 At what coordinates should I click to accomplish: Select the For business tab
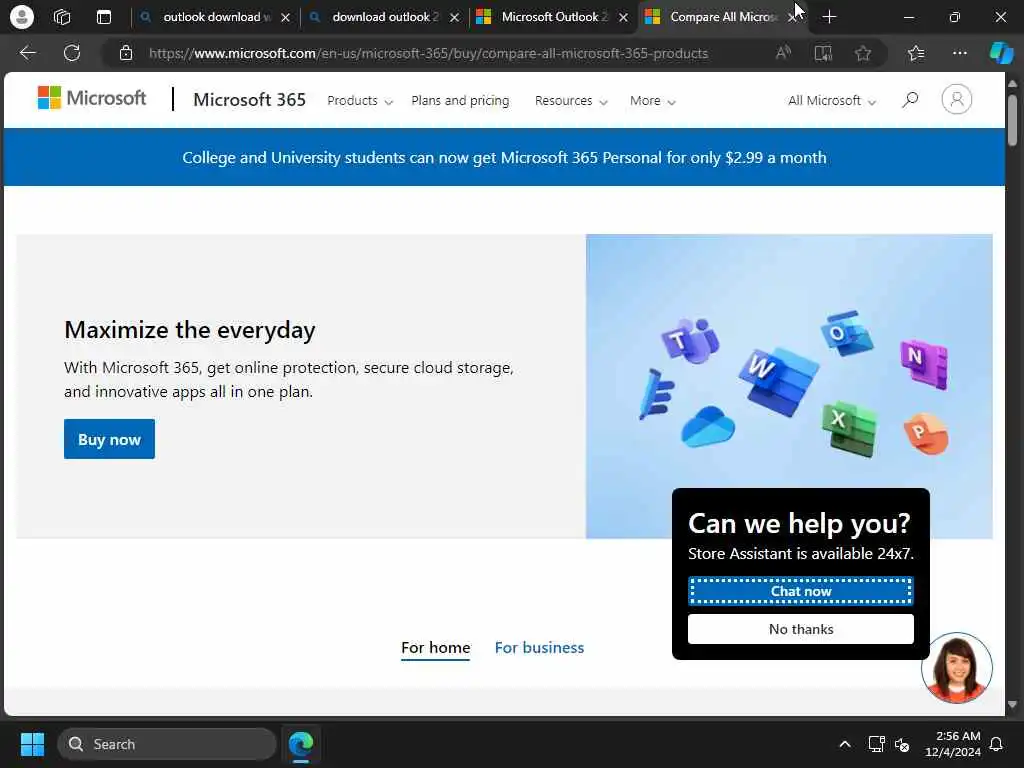539,648
